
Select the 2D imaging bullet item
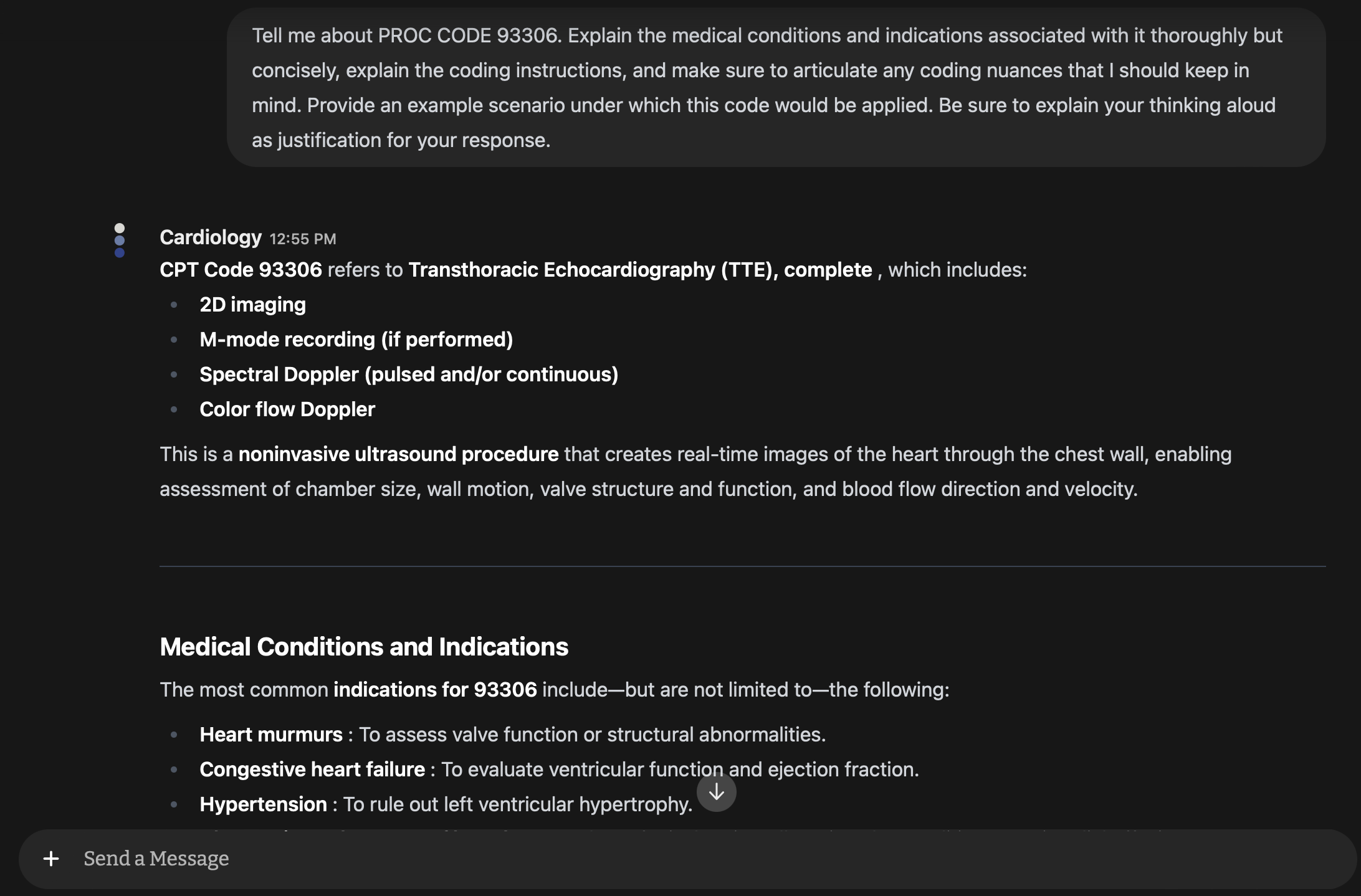(x=252, y=305)
